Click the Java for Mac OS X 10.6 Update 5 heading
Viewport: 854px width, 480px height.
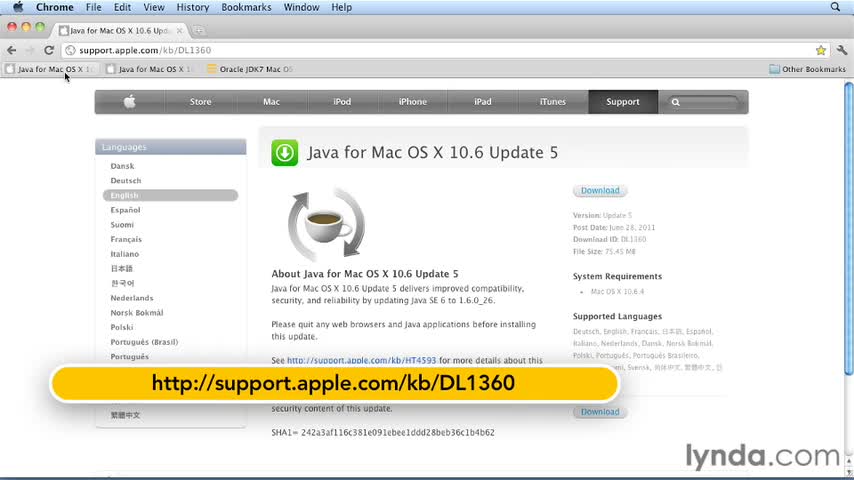point(433,153)
